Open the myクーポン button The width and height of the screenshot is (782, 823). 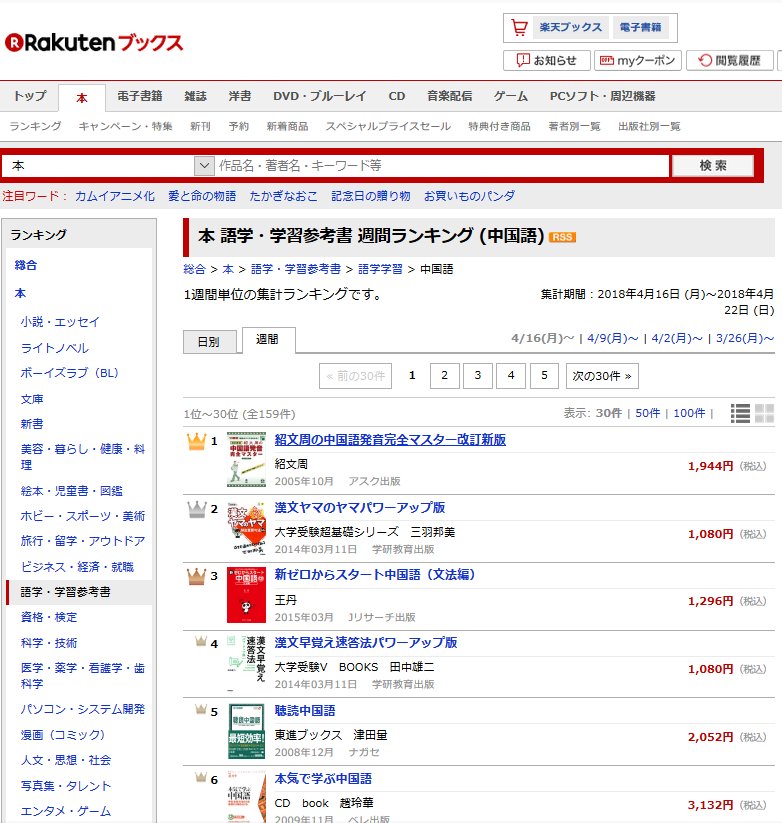pyautogui.click(x=638, y=60)
